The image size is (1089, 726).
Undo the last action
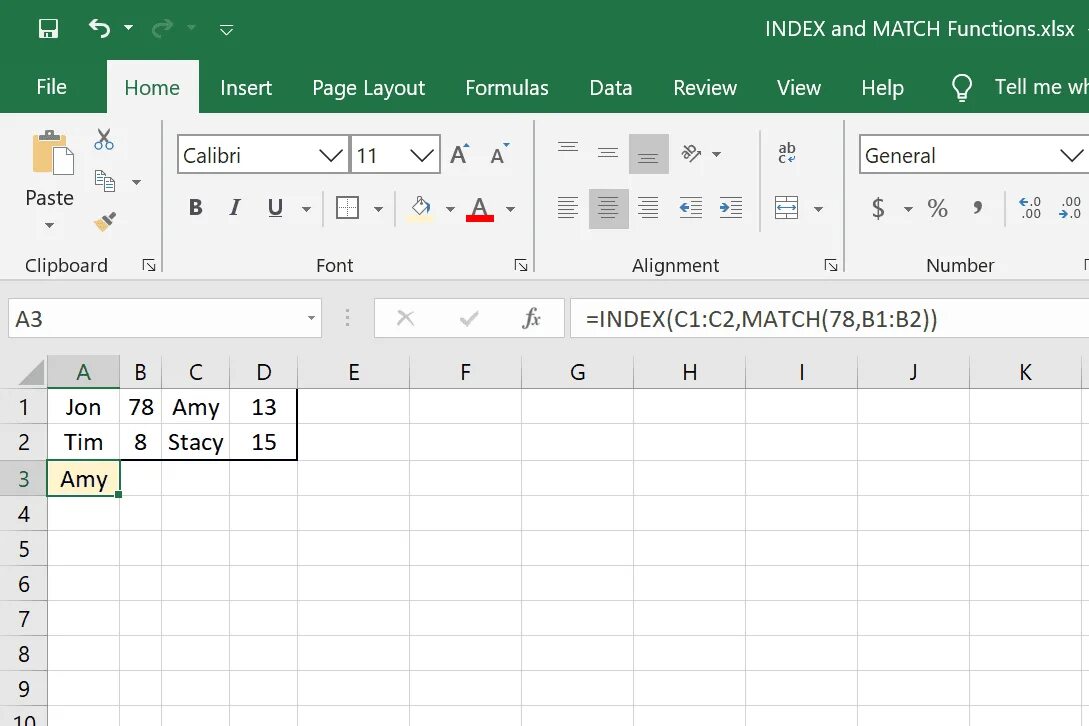pyautogui.click(x=99, y=28)
